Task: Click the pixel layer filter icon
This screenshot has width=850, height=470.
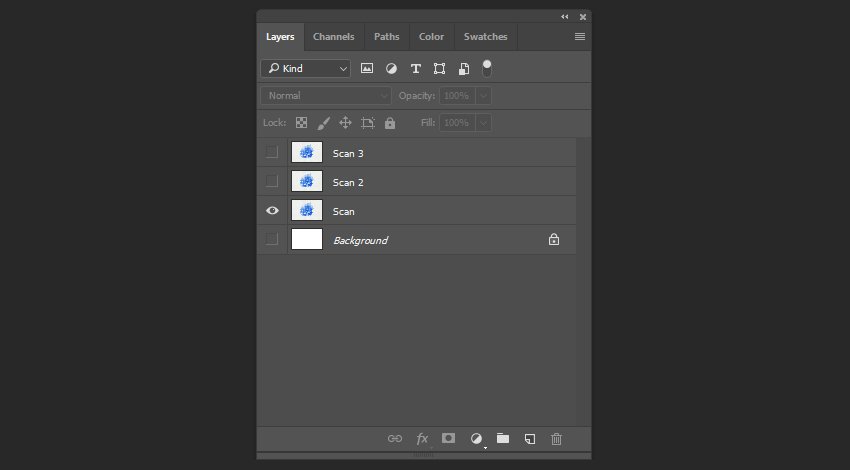Action: pos(367,69)
